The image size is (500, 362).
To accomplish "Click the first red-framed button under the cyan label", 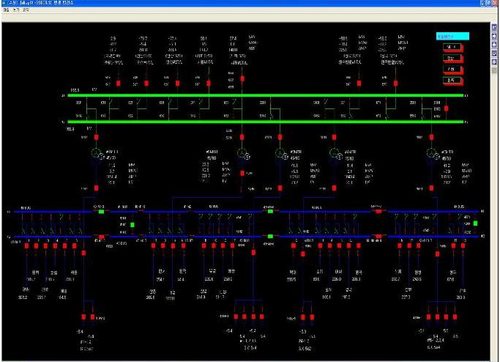I will point(453,47).
